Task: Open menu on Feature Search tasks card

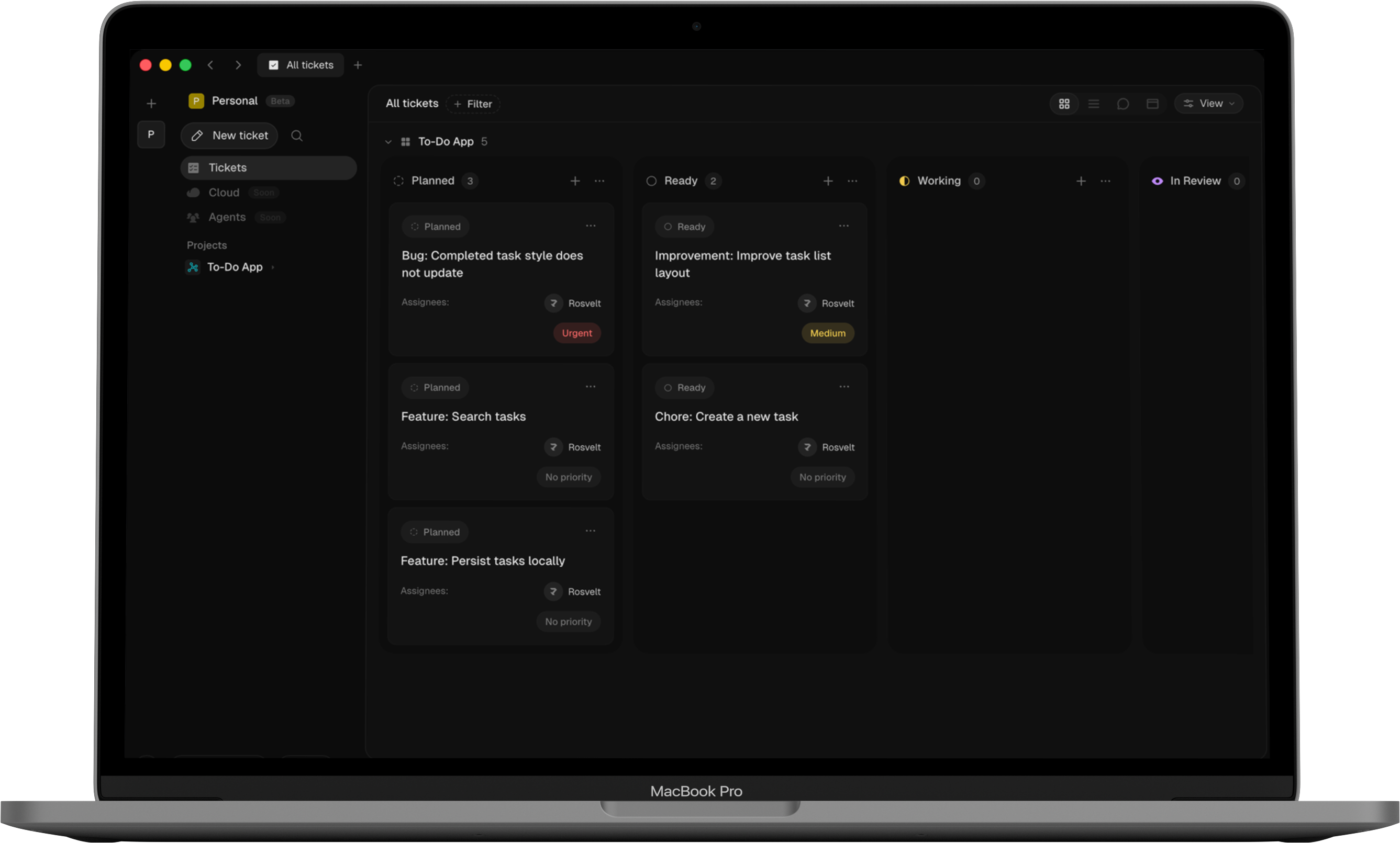Action: coord(591,386)
